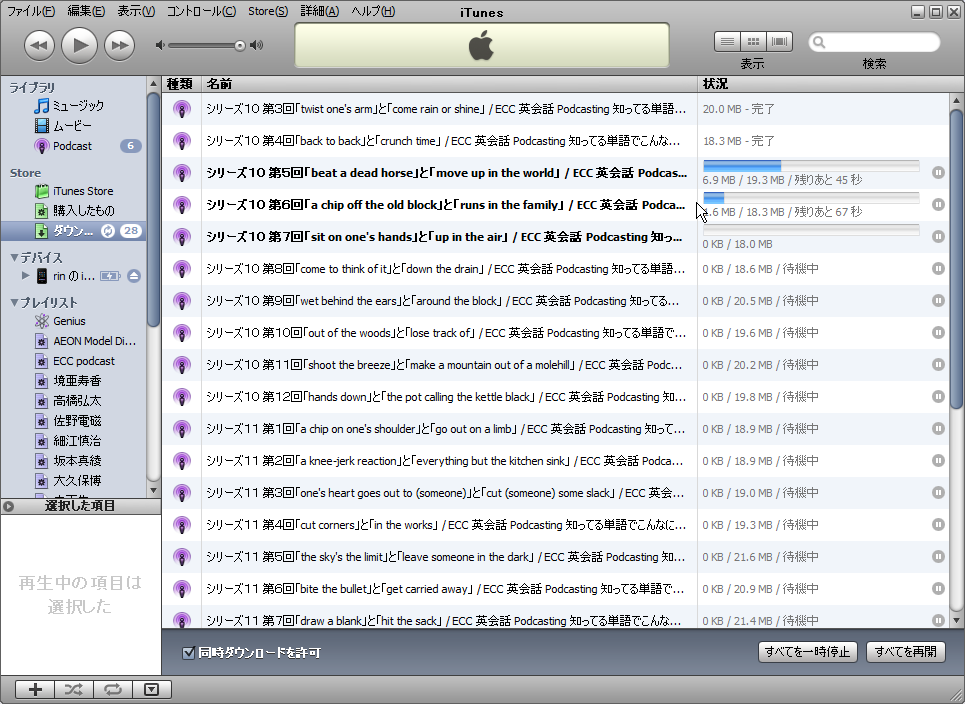Image resolution: width=965 pixels, height=704 pixels.
Task: Sort by the 状況 column header
Action: click(830, 84)
